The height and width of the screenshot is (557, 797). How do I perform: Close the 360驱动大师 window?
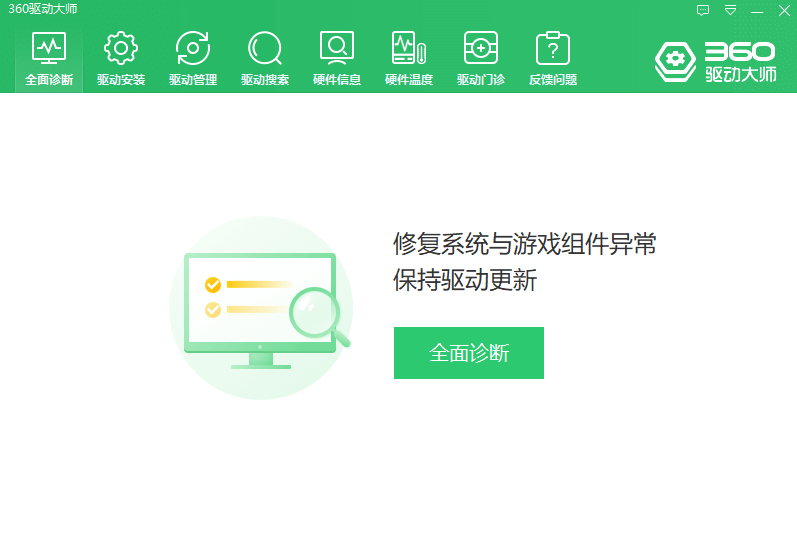pyautogui.click(x=784, y=10)
